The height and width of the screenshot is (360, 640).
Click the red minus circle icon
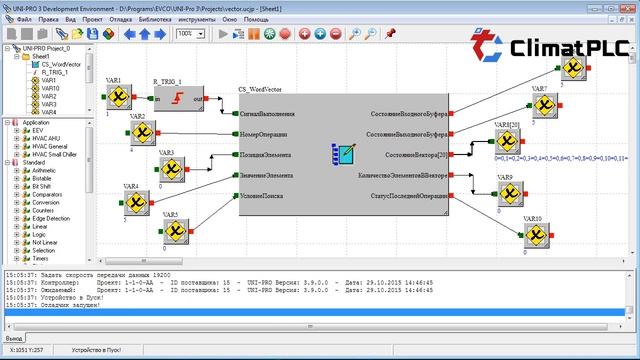pyautogui.click(x=336, y=34)
